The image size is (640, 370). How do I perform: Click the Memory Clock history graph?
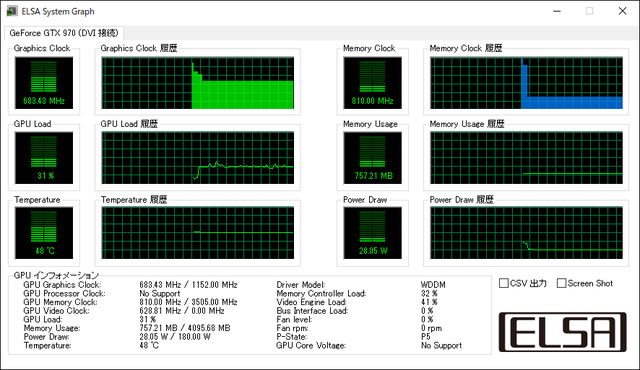pyautogui.click(x=526, y=83)
